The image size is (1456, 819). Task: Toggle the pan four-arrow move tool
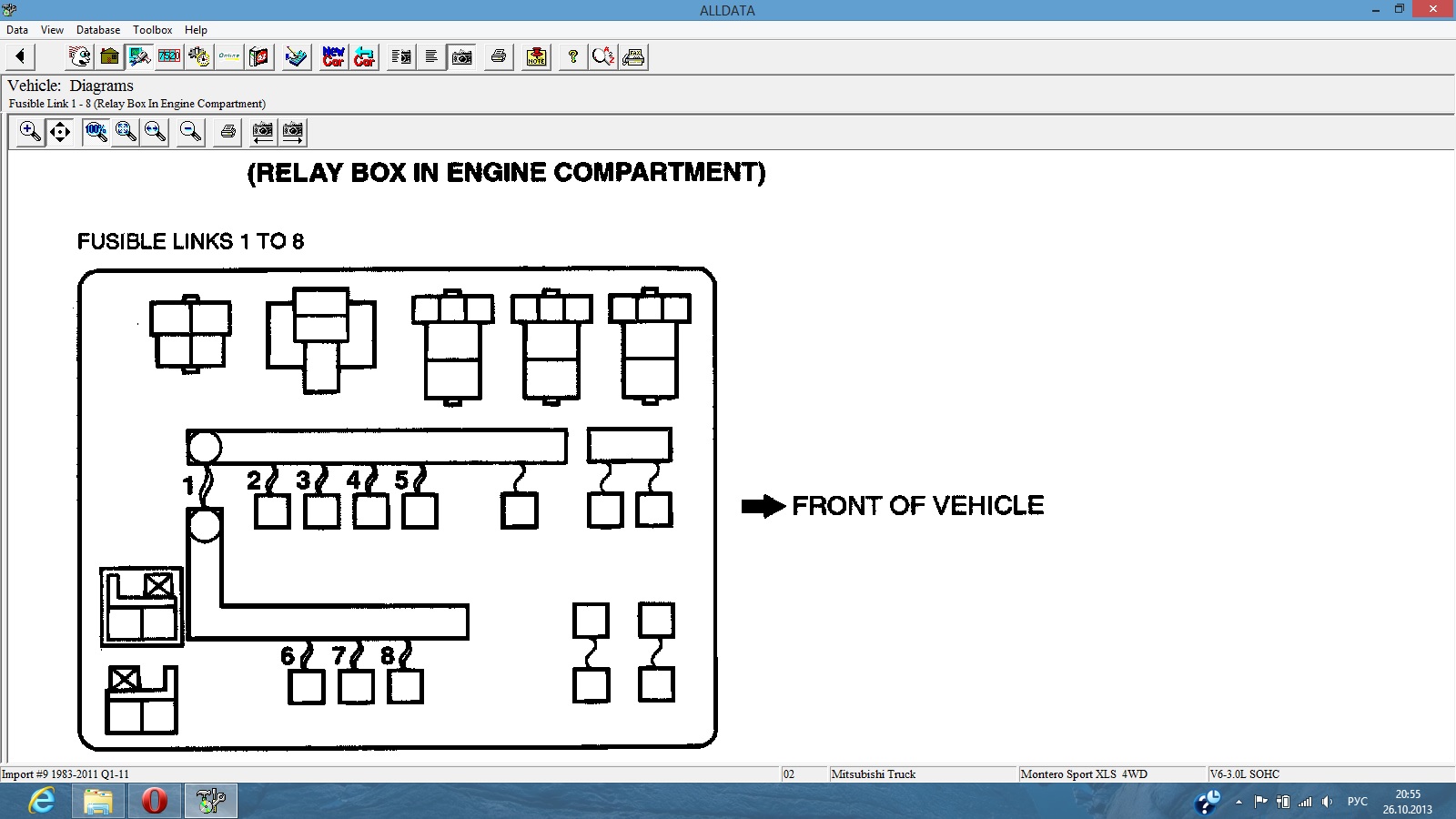[x=60, y=132]
